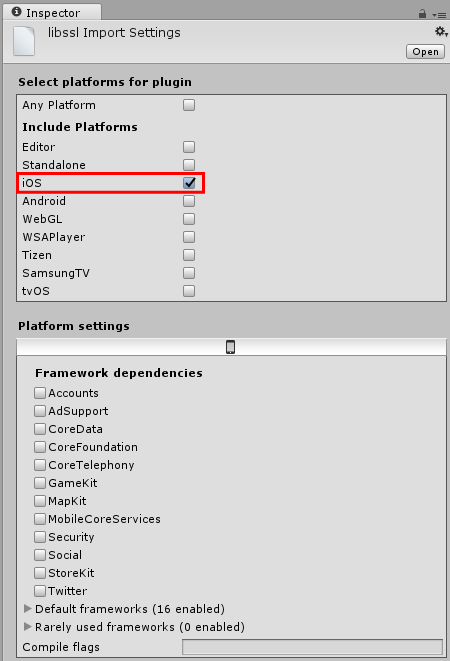Uncheck the iOS platform checkbox
The height and width of the screenshot is (661, 450).
(189, 183)
